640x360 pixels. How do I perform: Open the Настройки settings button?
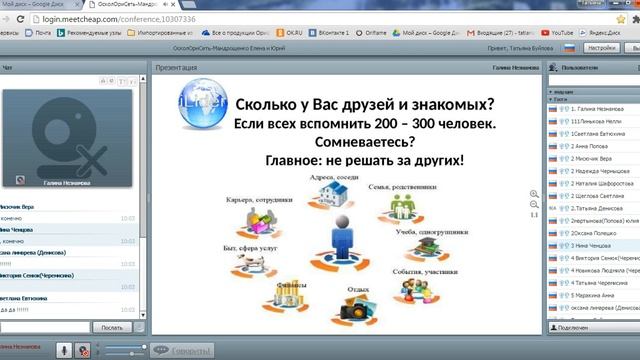(x=602, y=48)
